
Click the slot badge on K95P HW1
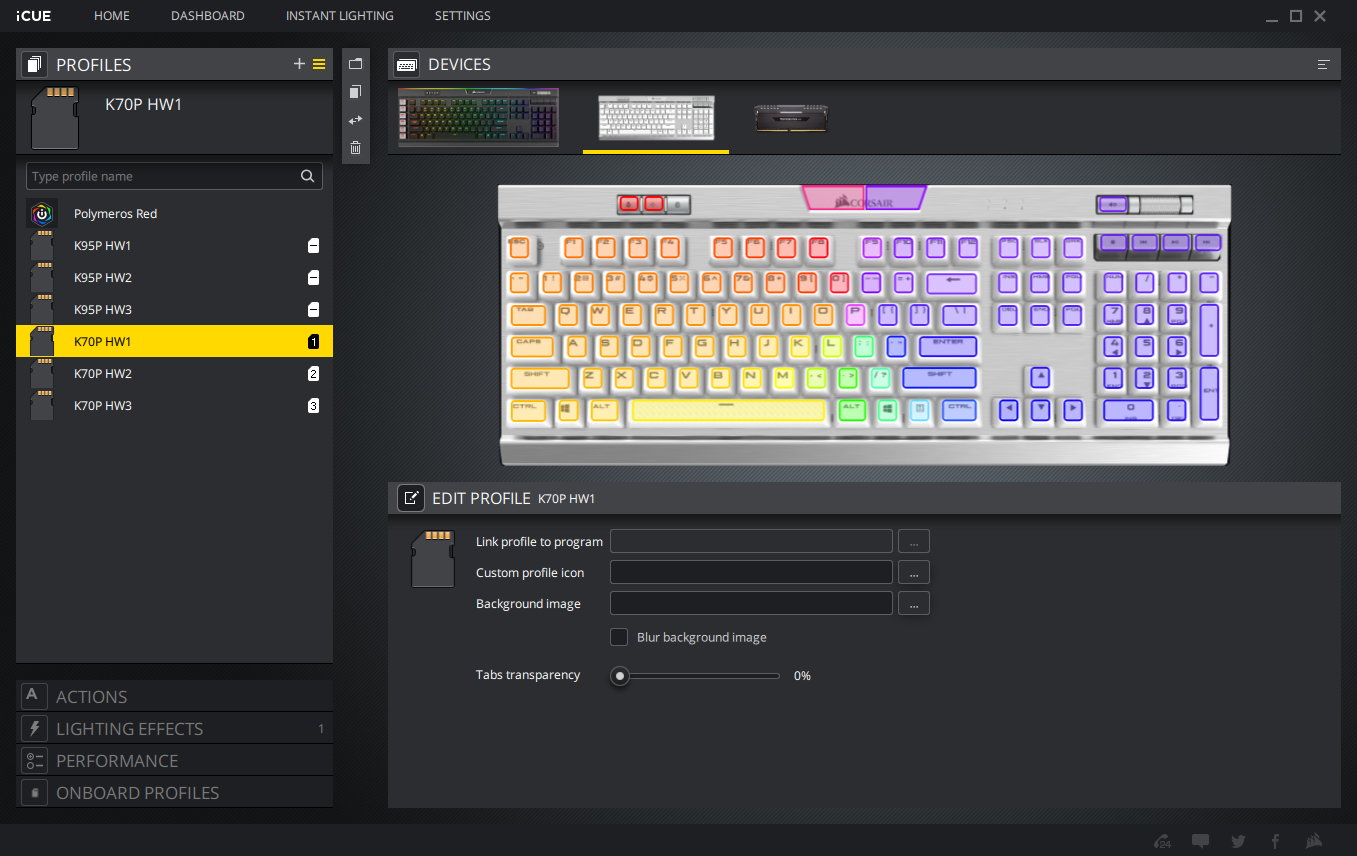[314, 246]
